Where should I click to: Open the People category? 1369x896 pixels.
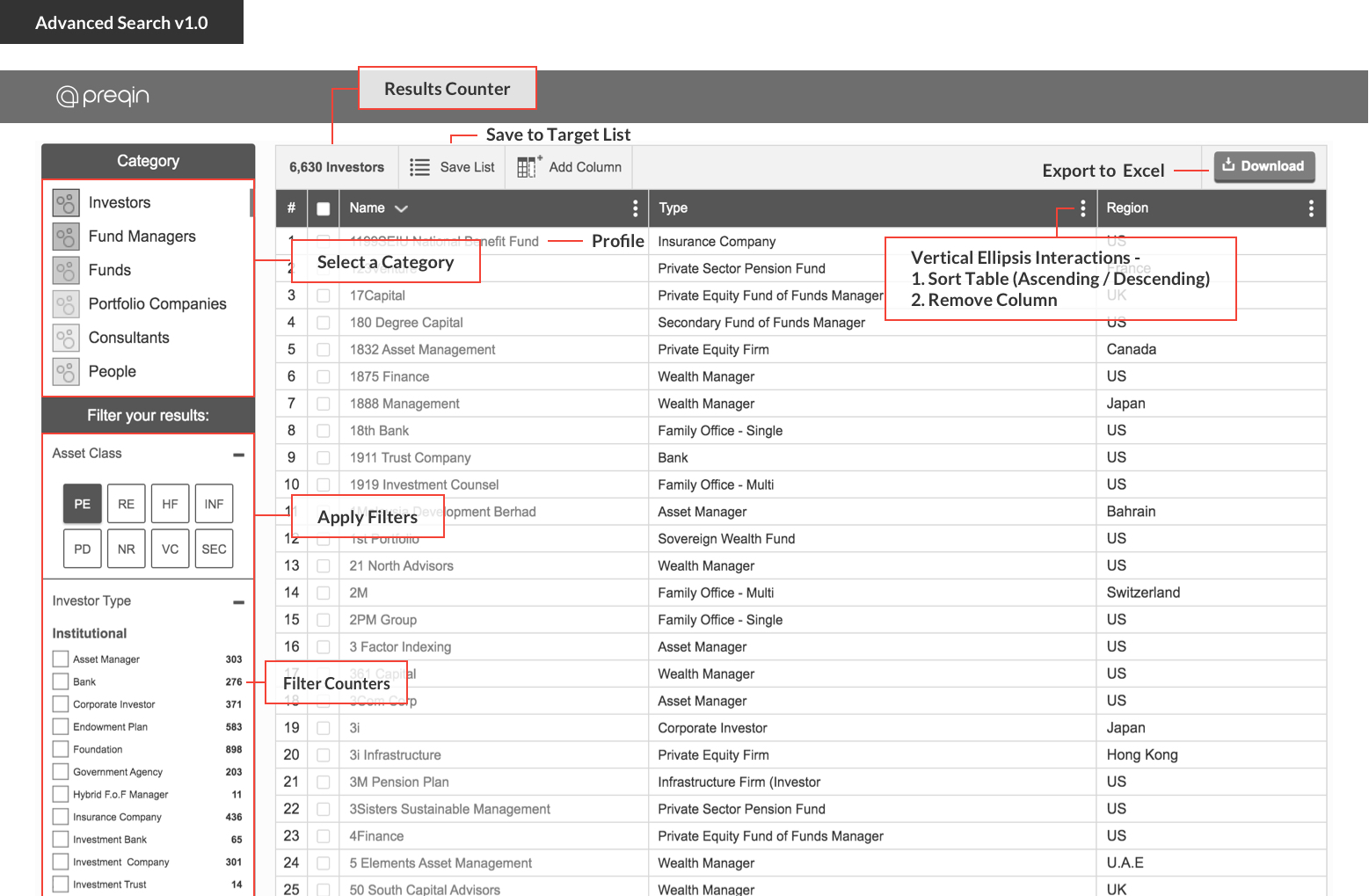113,372
